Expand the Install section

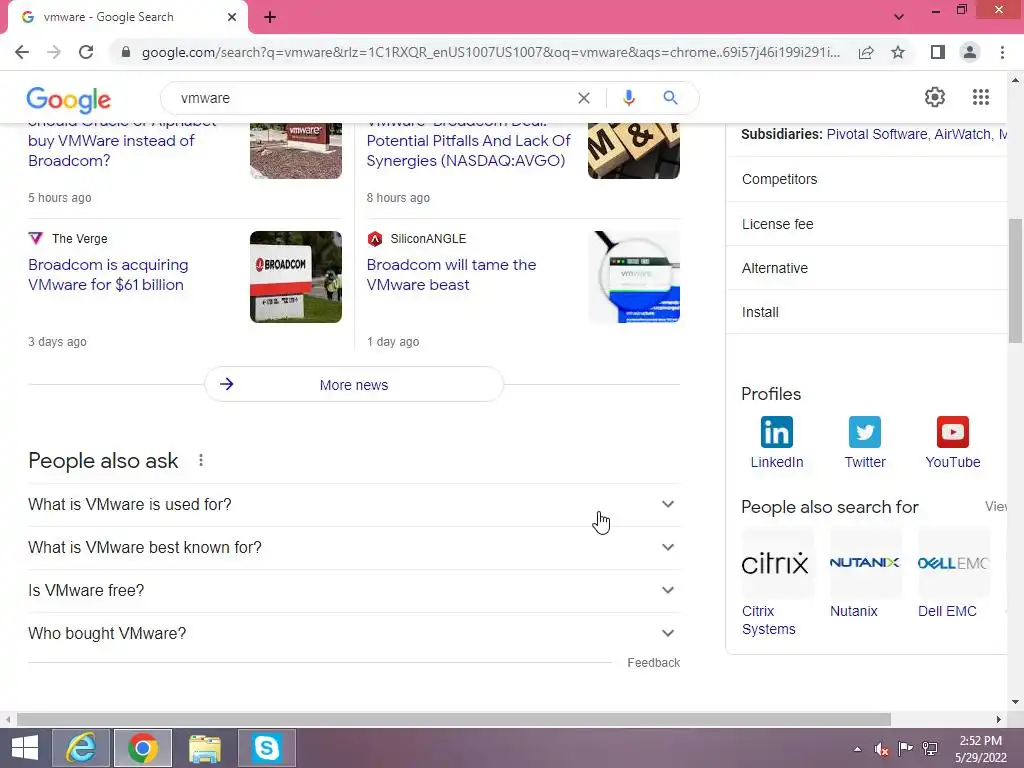(x=867, y=312)
